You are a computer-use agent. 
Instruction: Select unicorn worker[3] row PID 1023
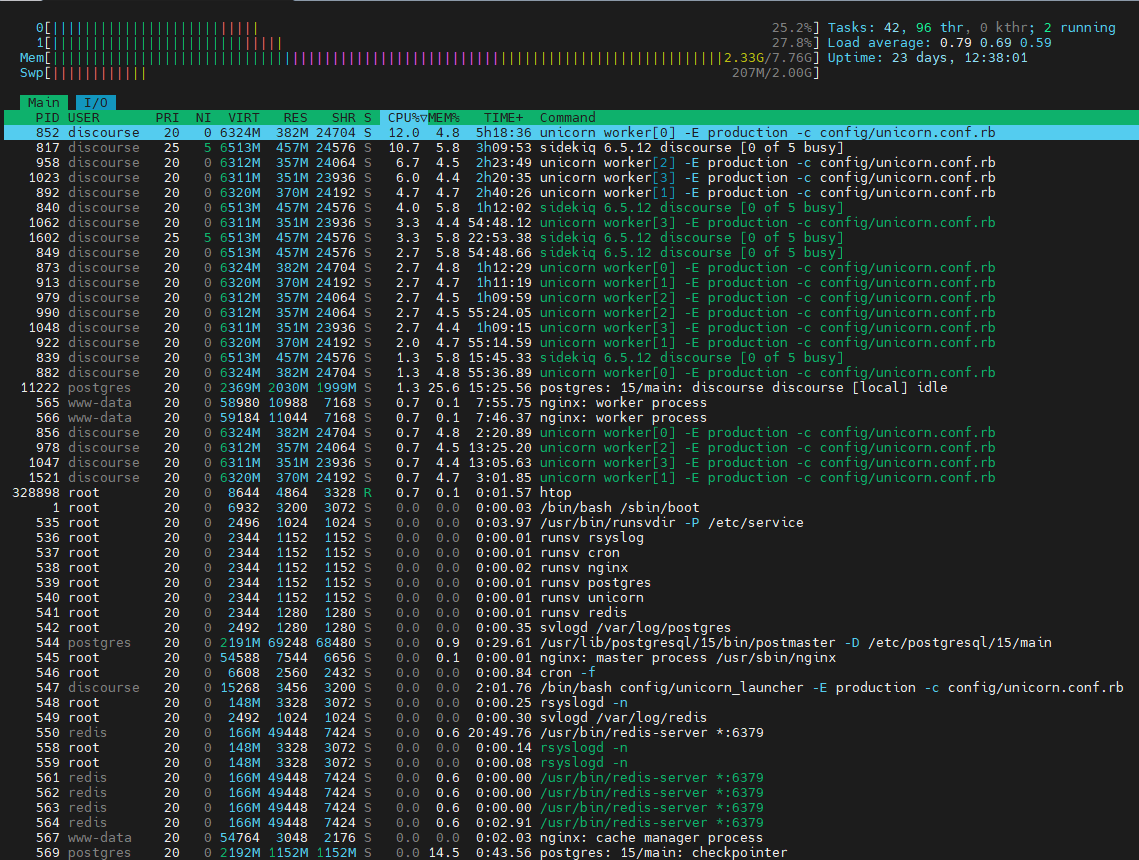(x=570, y=178)
